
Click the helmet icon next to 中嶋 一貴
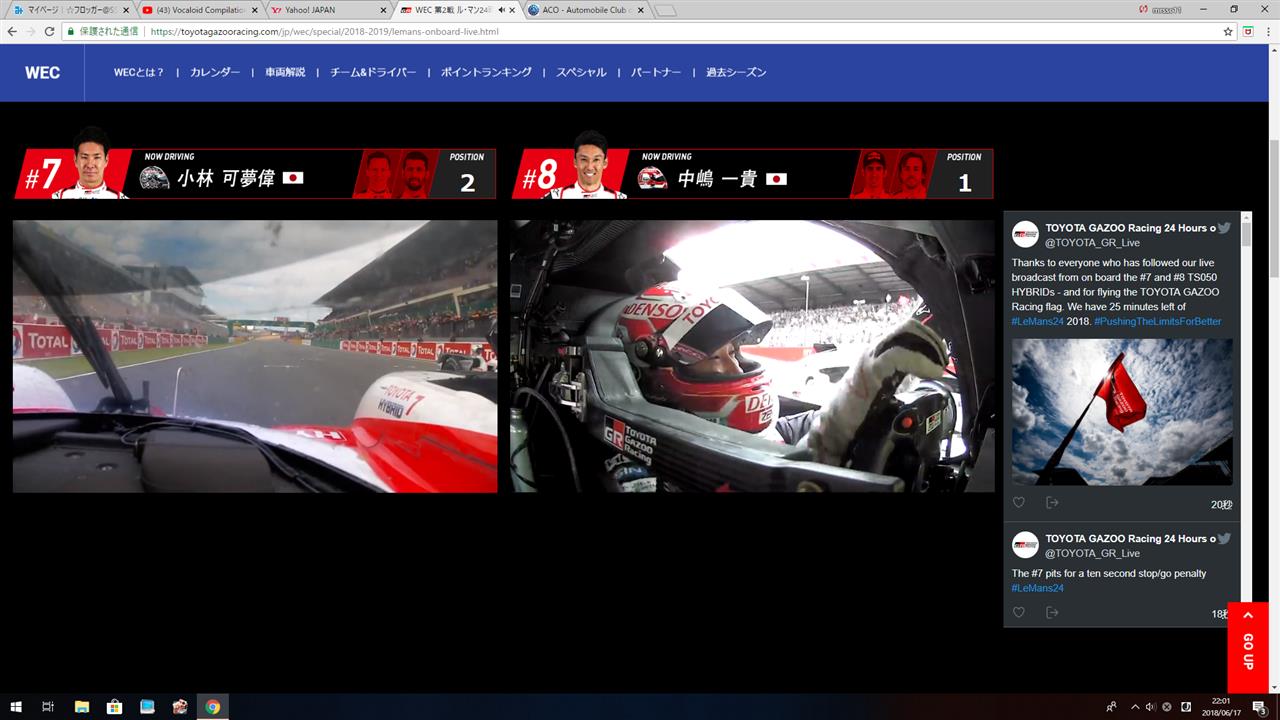pos(652,178)
